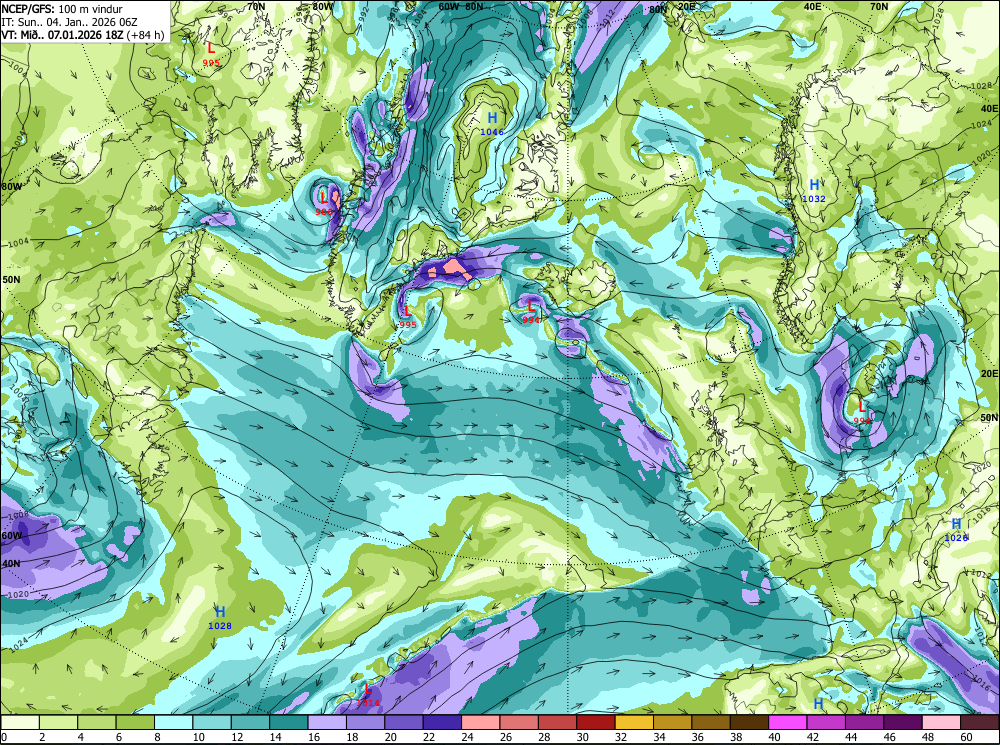
Task: Click the legend value label "24"
Action: click(467, 737)
